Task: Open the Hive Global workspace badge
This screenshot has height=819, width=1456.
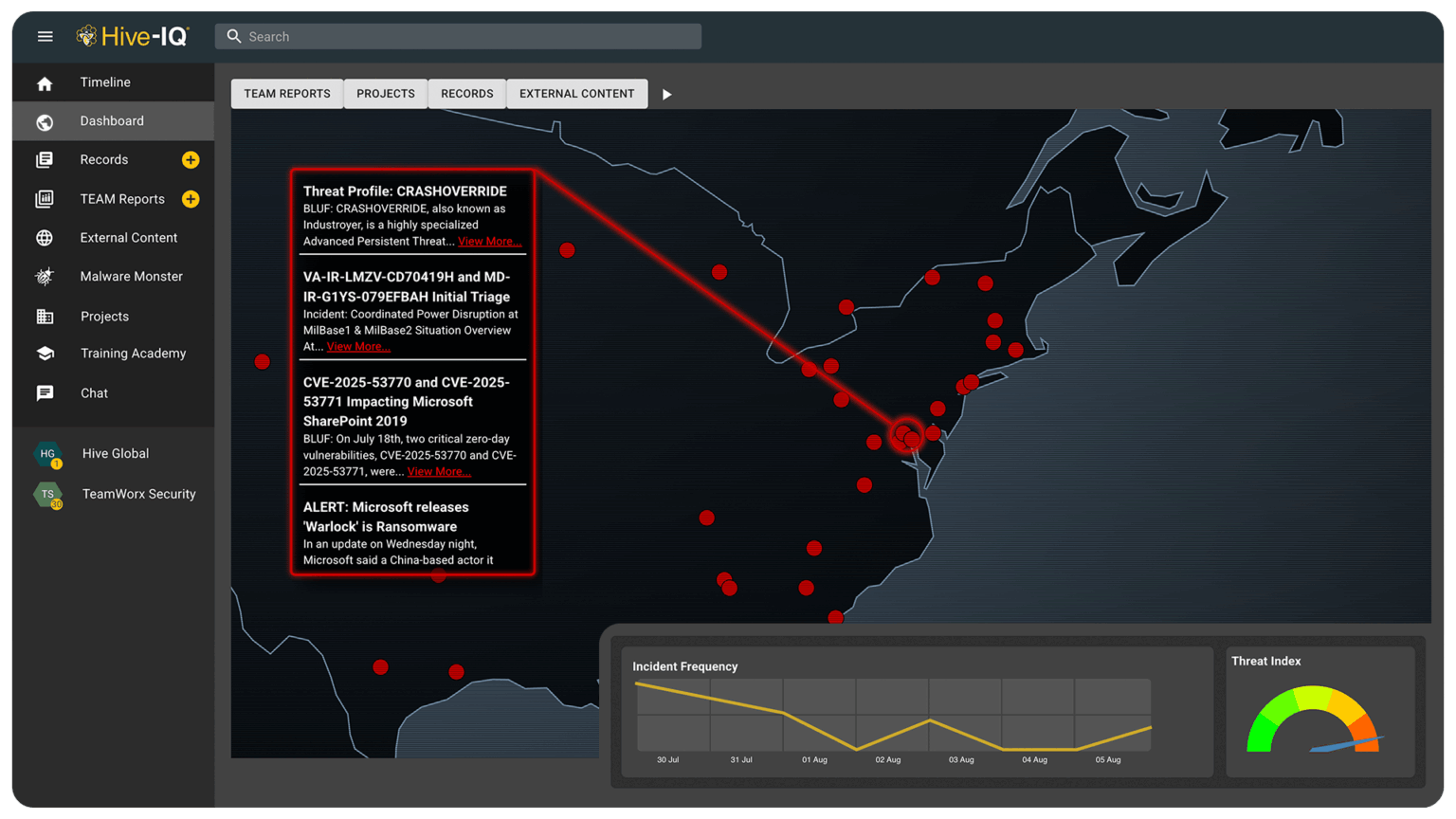Action: click(x=48, y=455)
